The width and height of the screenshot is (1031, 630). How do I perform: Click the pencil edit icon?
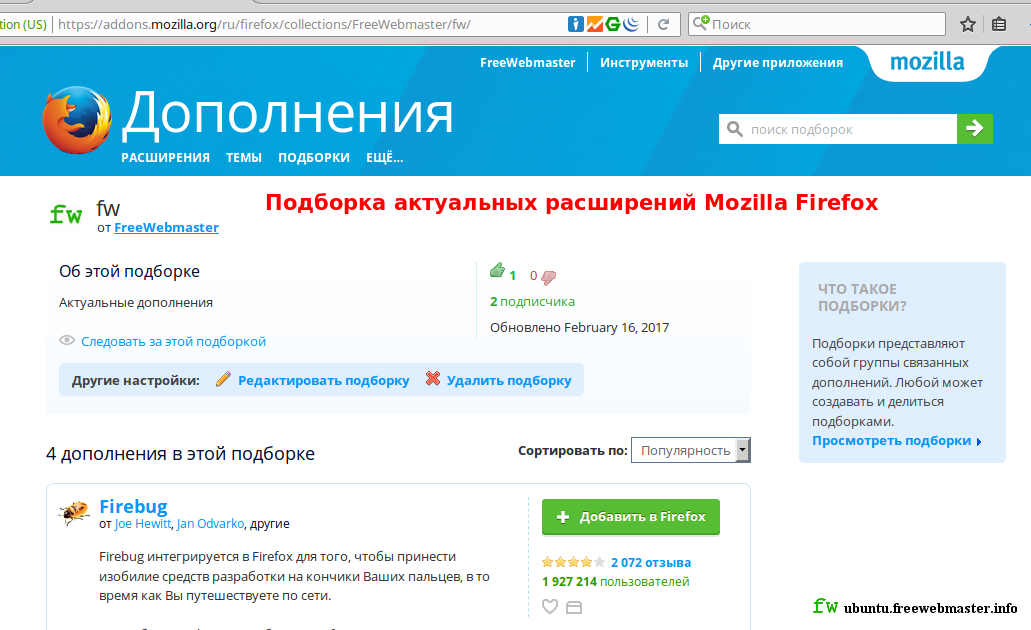click(x=224, y=379)
